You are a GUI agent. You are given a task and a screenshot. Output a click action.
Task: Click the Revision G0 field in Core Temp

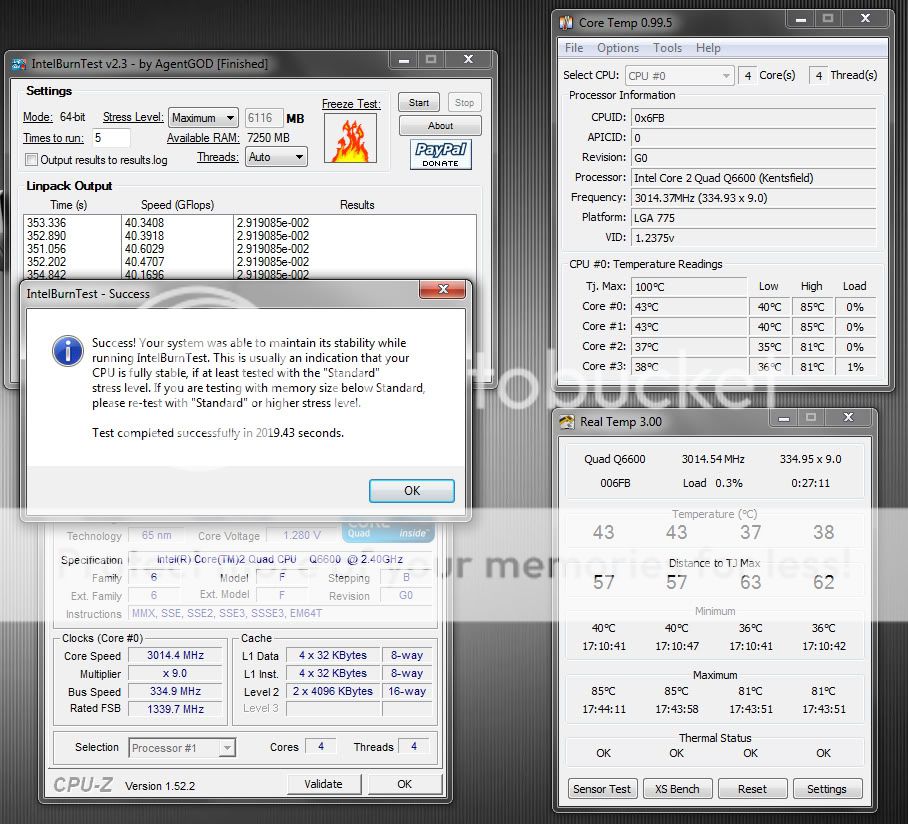753,158
